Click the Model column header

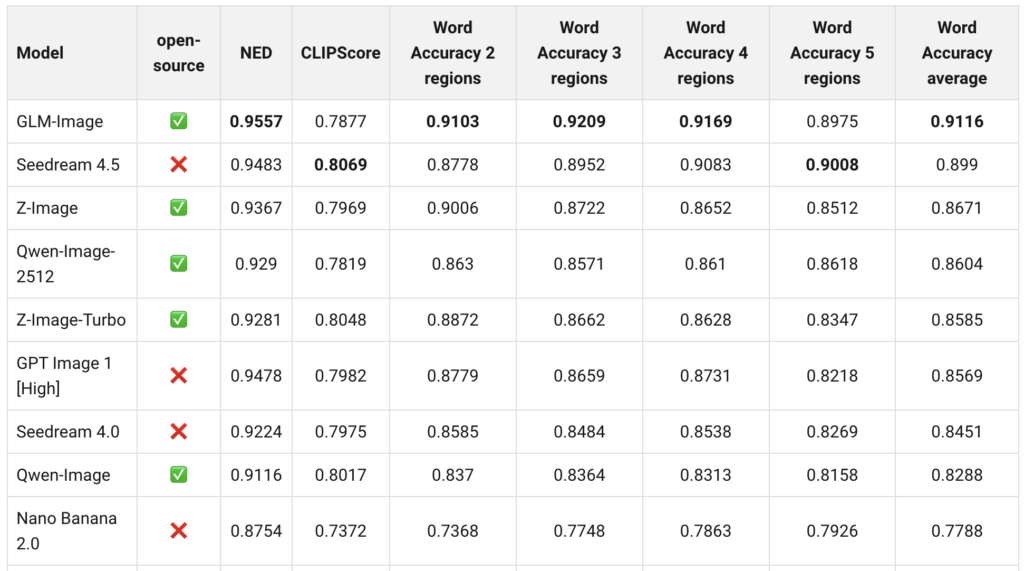(x=40, y=53)
